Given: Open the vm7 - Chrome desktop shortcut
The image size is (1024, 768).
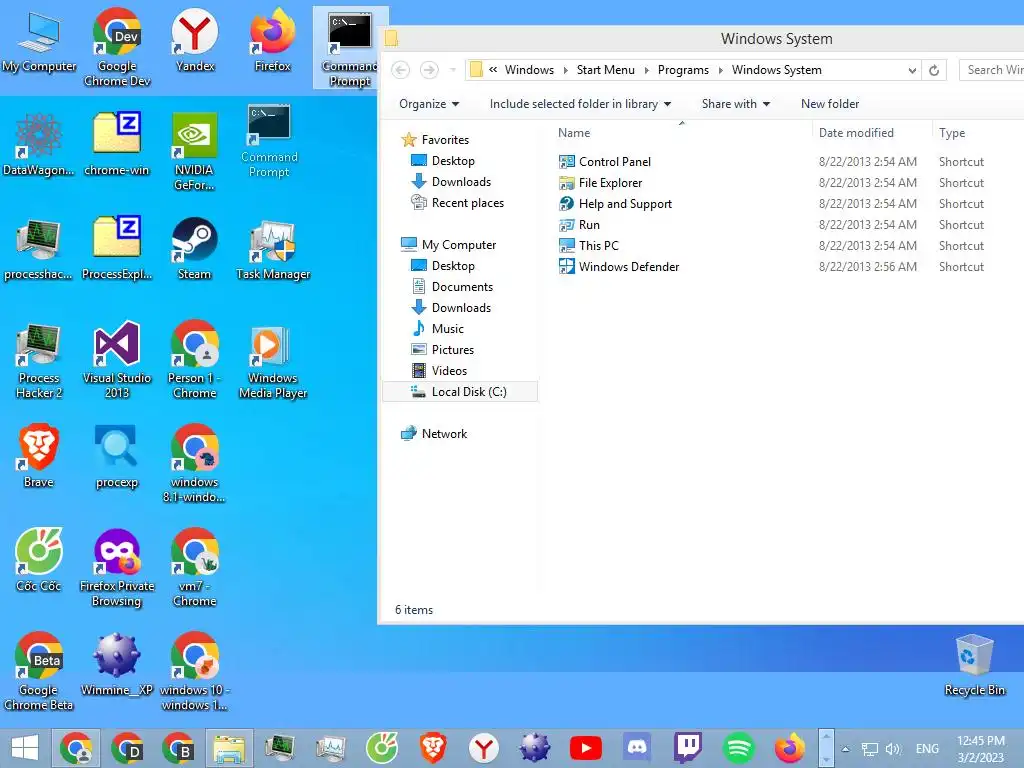Looking at the screenshot, I should pos(195,567).
